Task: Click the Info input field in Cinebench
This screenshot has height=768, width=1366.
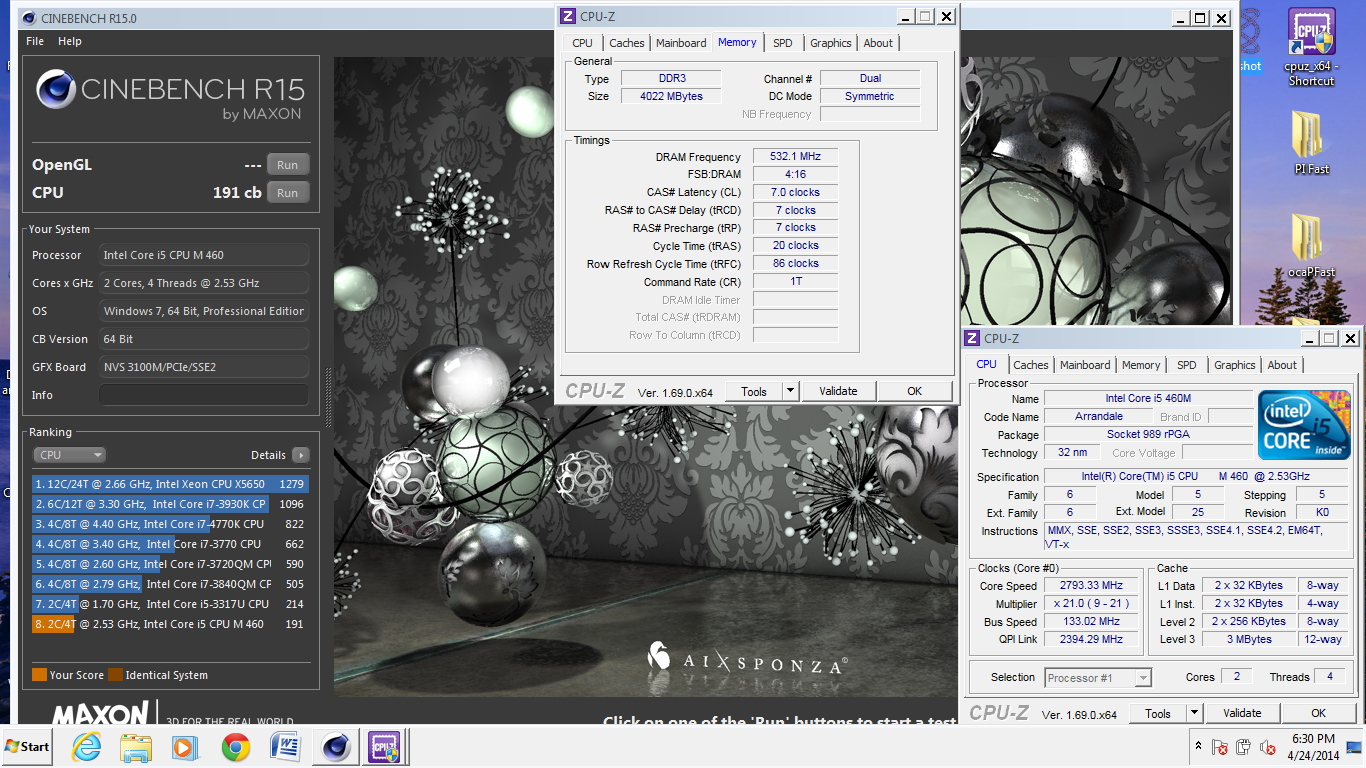Action: 204,395
